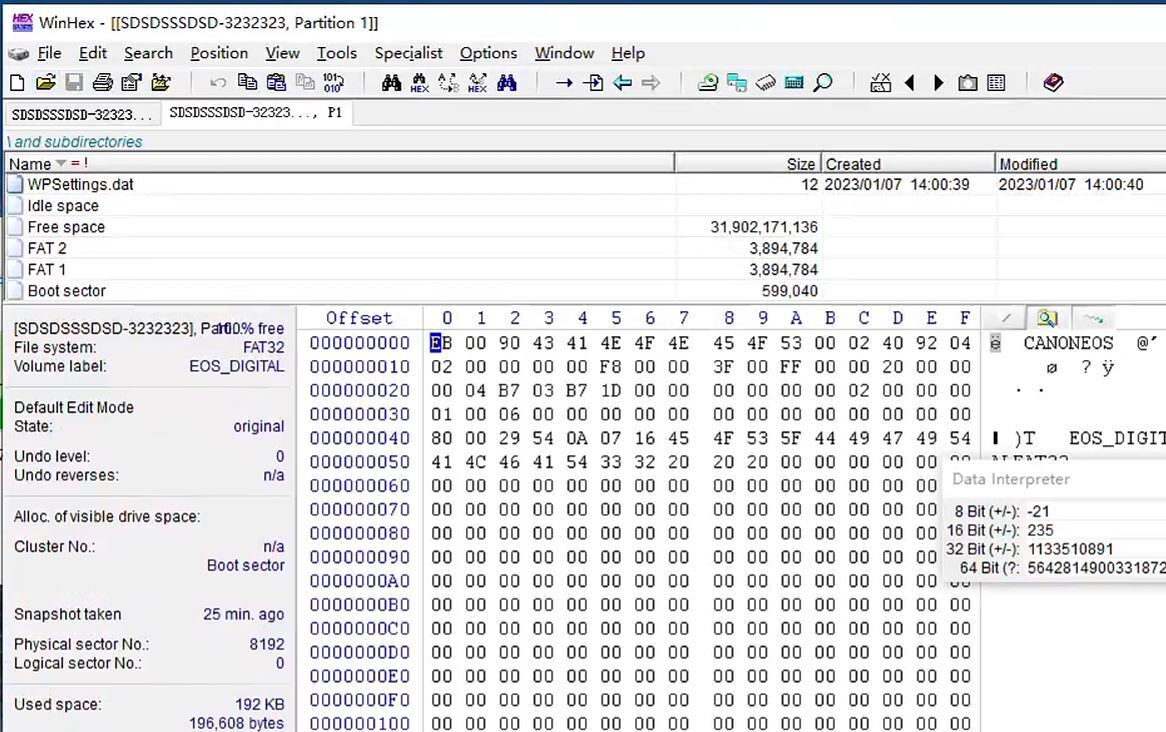Open the File menu
The image size is (1166, 732).
49,53
